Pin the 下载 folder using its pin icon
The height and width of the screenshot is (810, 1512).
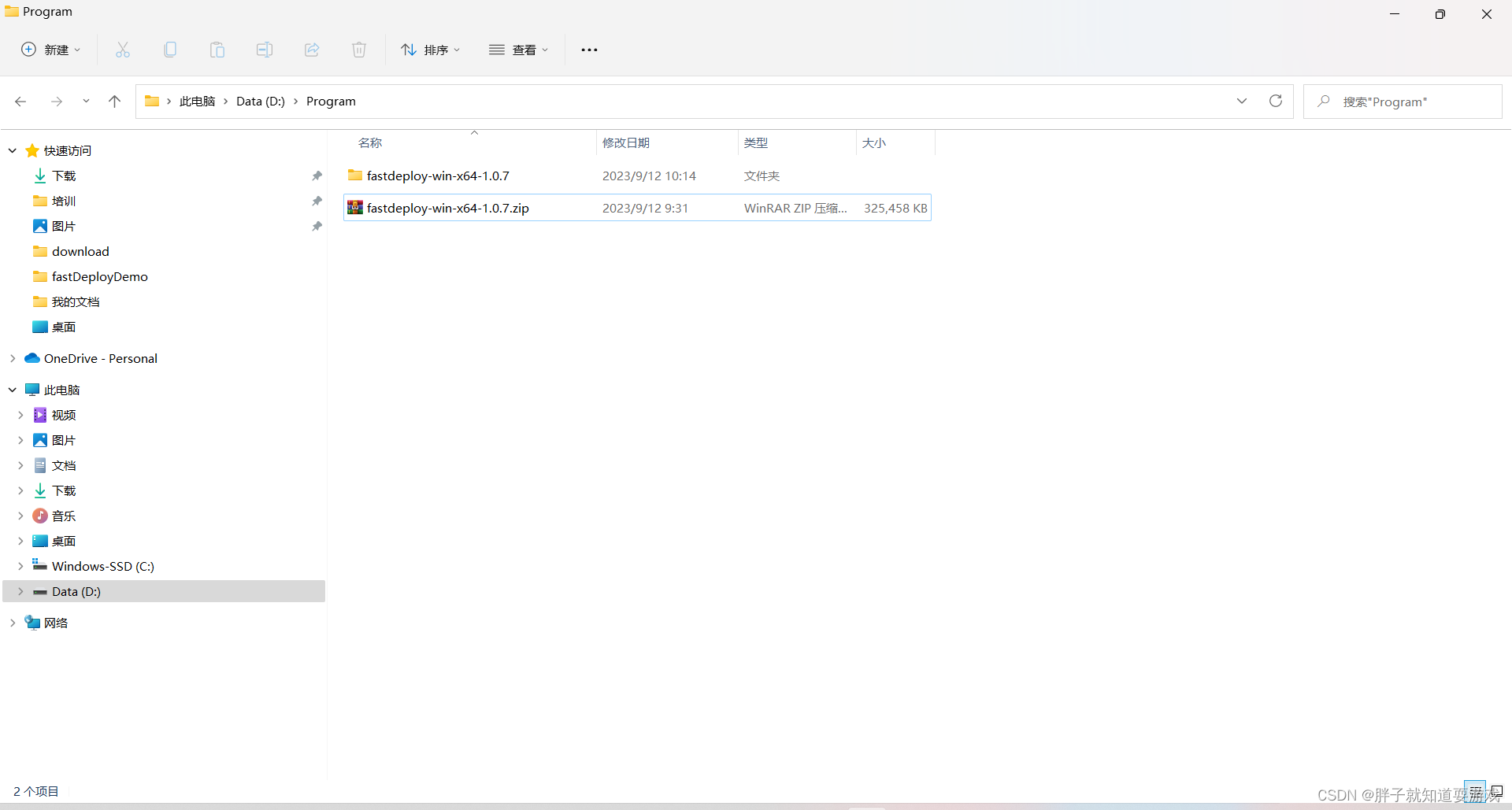click(317, 176)
